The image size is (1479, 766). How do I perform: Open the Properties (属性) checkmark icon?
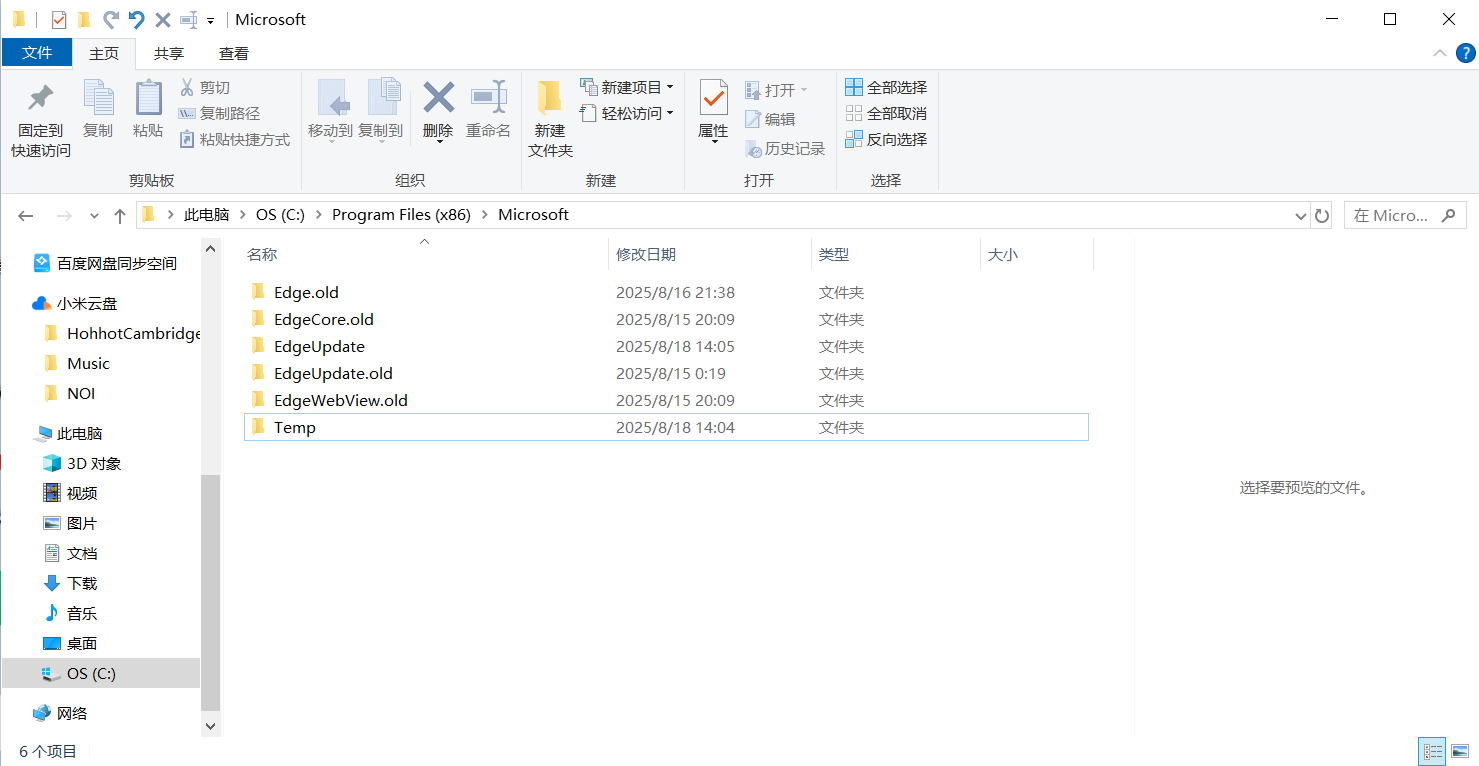pos(713,98)
